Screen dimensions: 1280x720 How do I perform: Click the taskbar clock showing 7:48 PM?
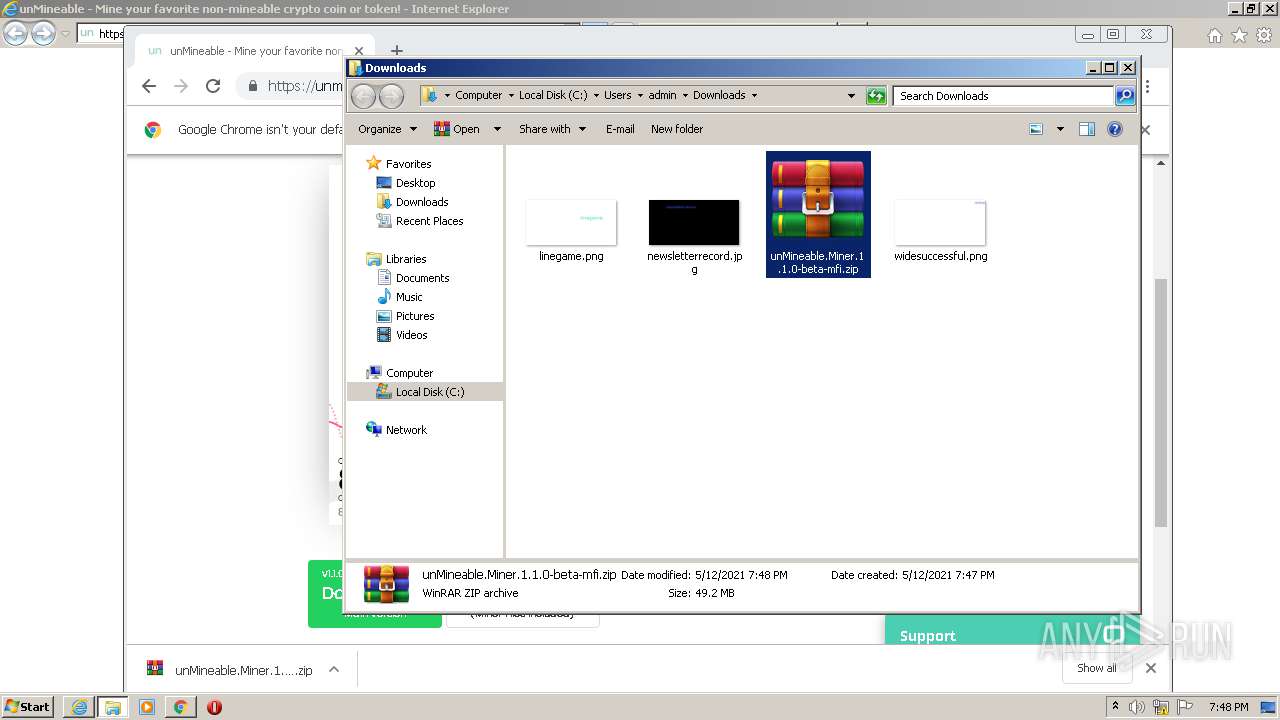click(x=1228, y=707)
